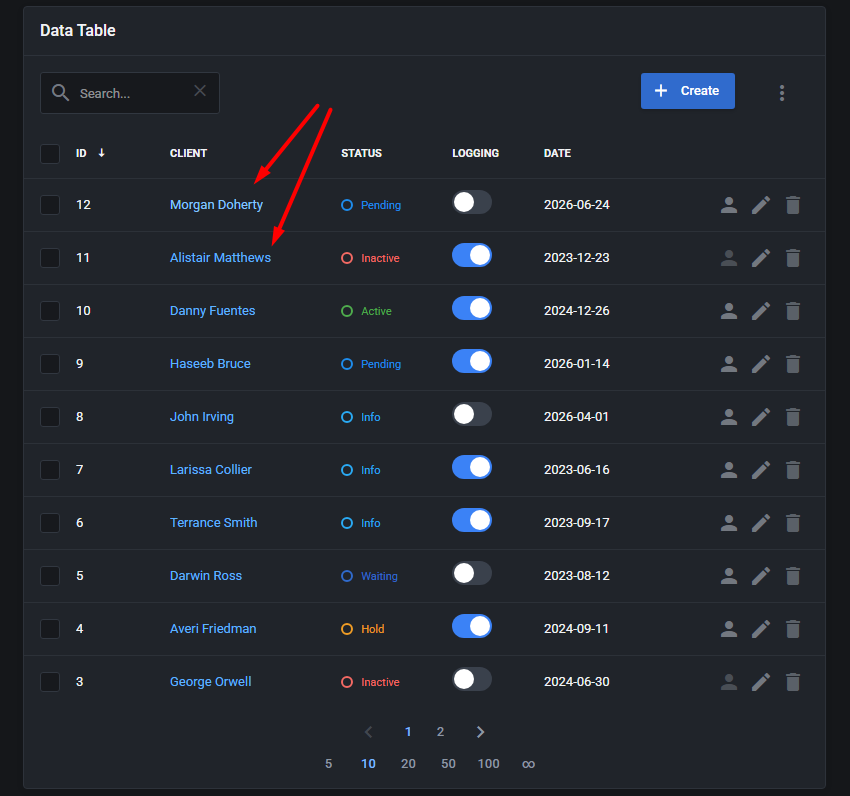Open George Orwell client link
850x796 pixels.
210,682
